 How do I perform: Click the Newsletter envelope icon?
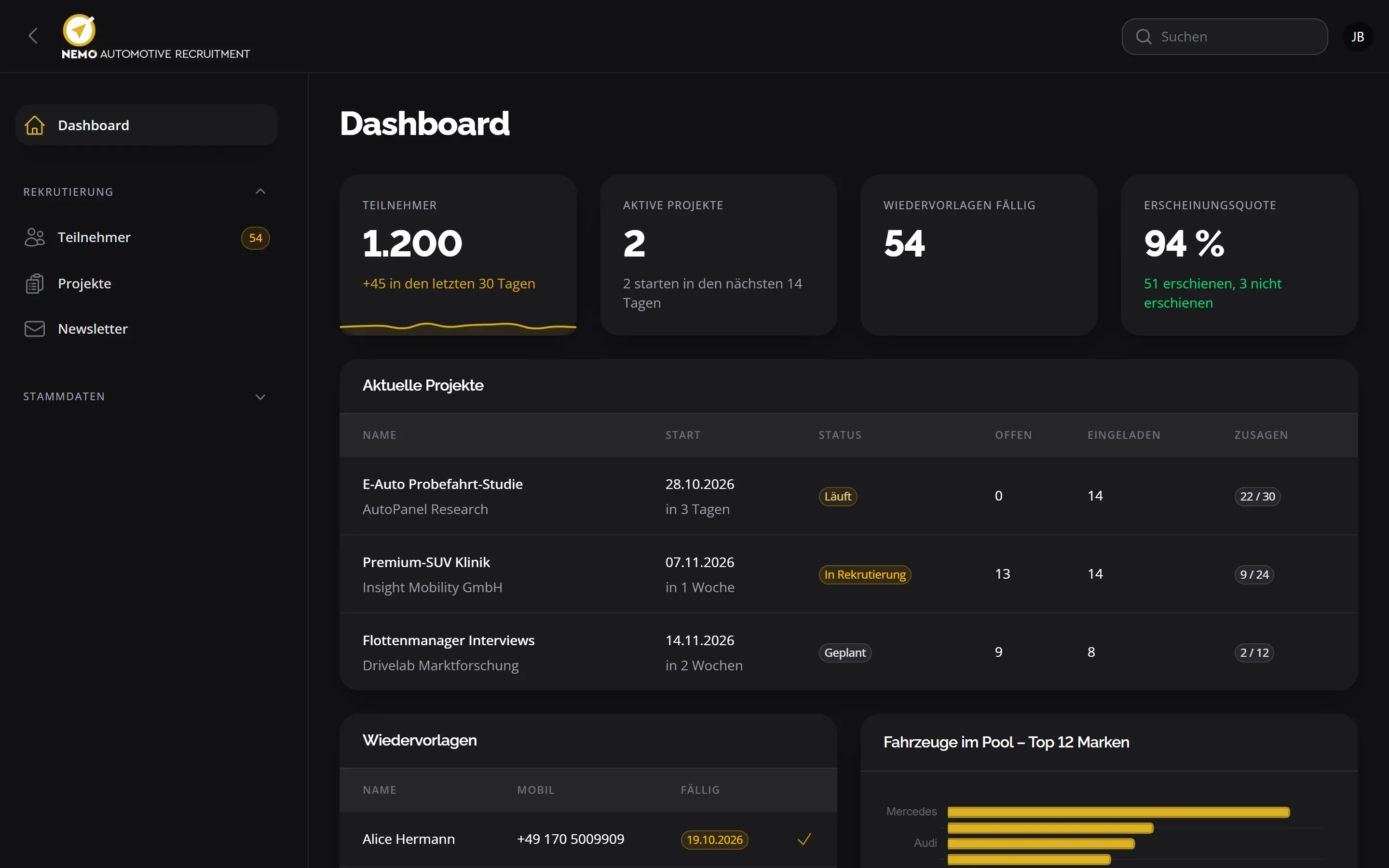point(34,329)
